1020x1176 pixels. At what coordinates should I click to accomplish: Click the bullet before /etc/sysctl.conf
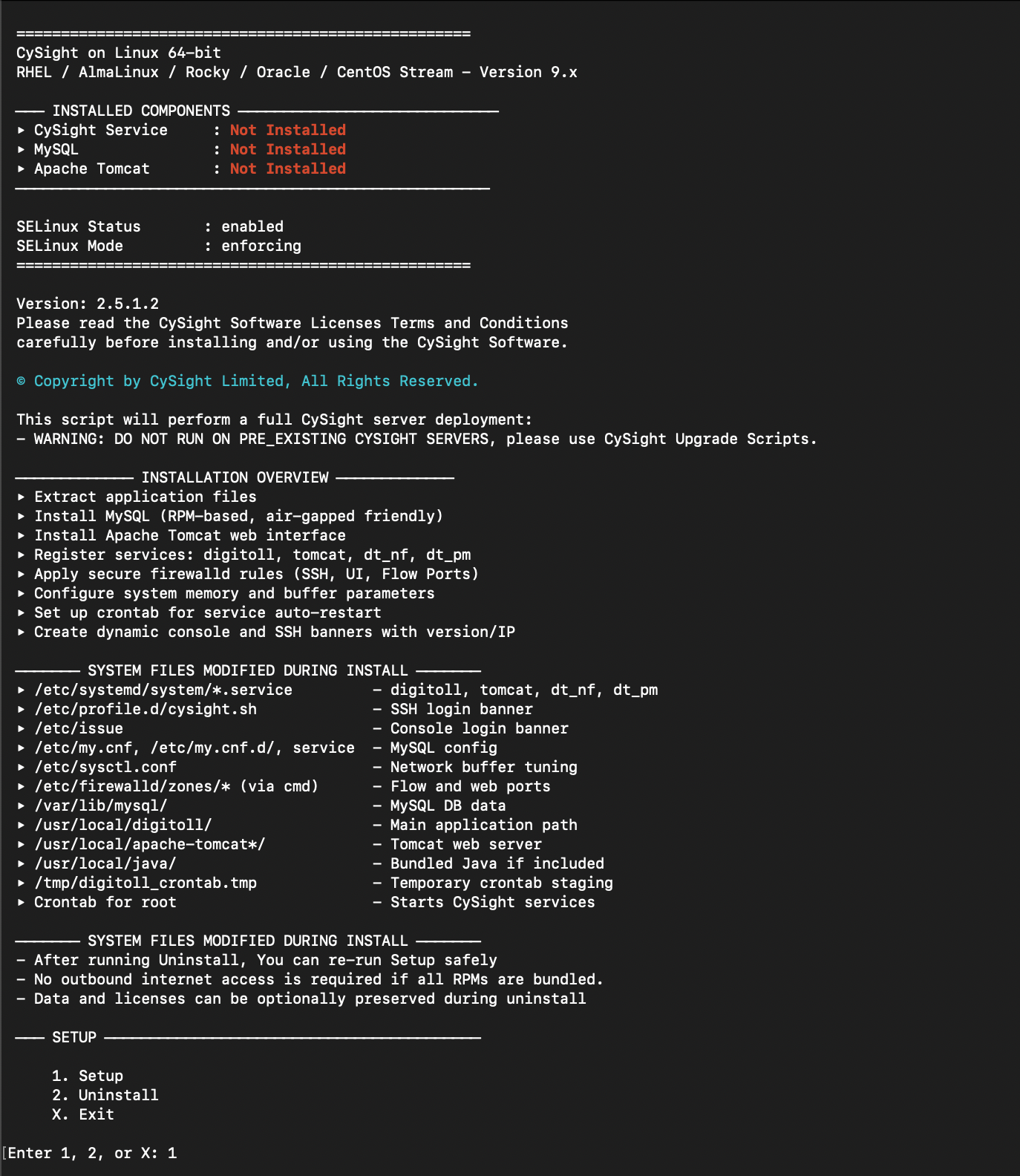[21, 767]
